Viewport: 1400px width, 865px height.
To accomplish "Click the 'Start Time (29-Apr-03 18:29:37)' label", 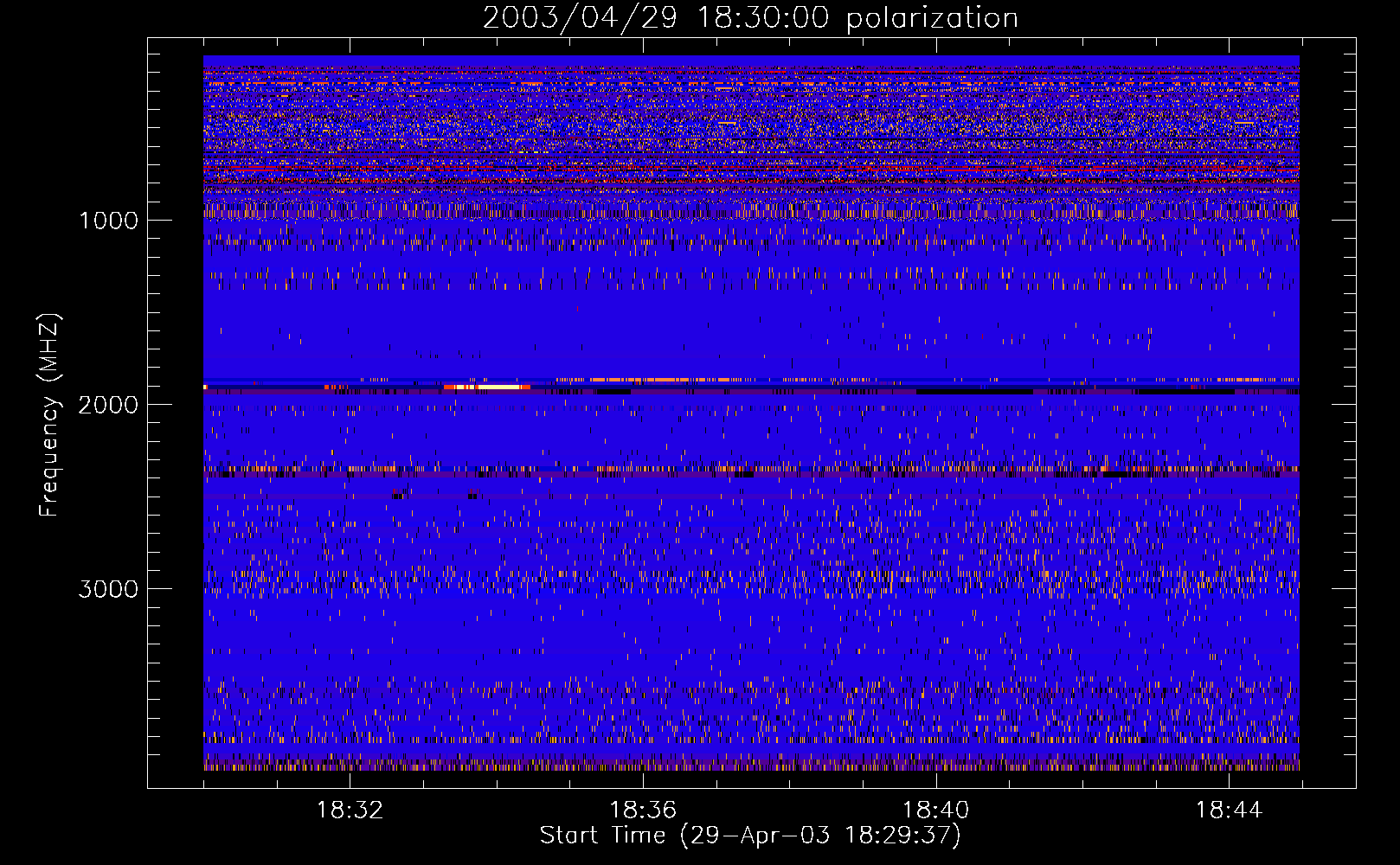I will [x=750, y=836].
